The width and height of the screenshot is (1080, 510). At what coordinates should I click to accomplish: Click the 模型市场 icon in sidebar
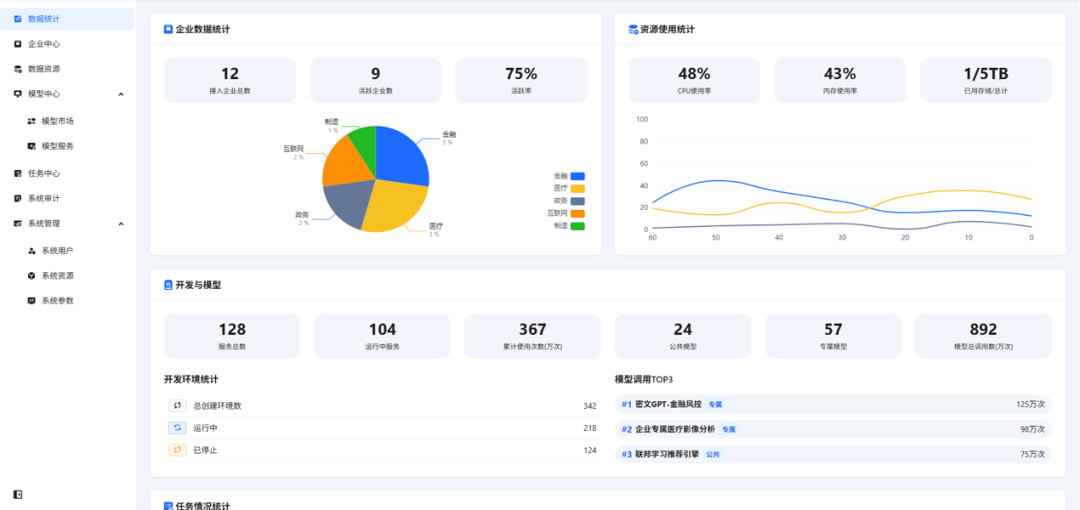31,121
